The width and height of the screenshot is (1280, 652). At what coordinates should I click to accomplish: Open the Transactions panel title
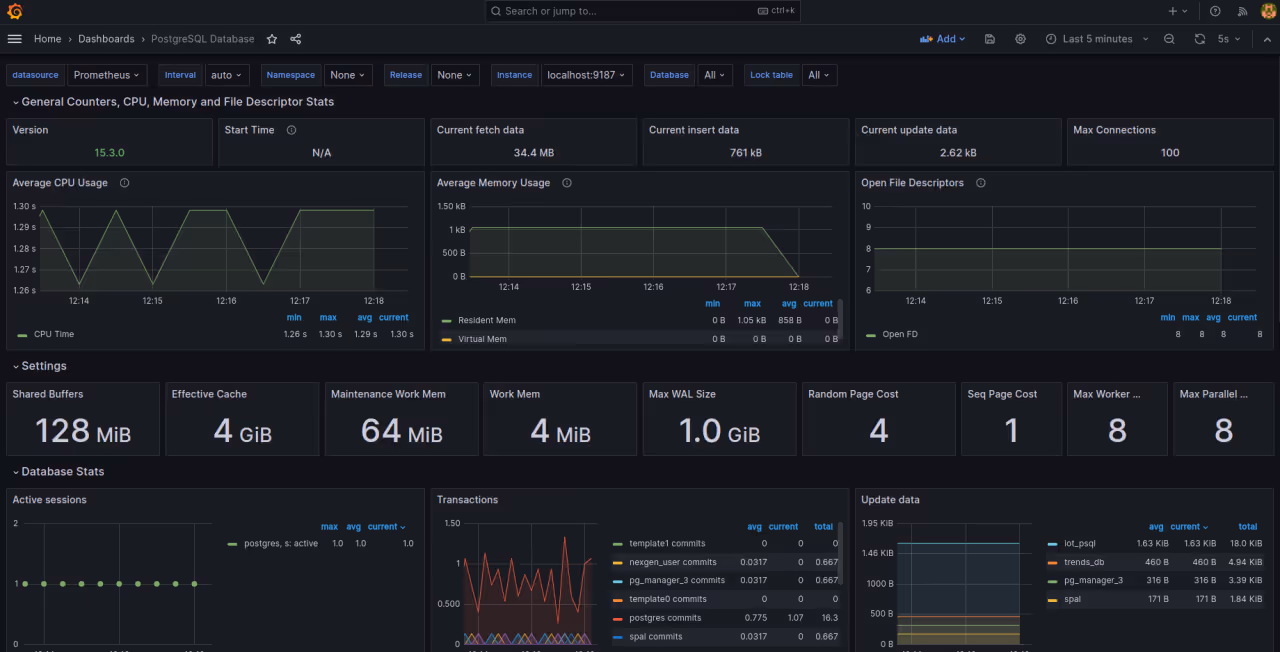pos(467,500)
